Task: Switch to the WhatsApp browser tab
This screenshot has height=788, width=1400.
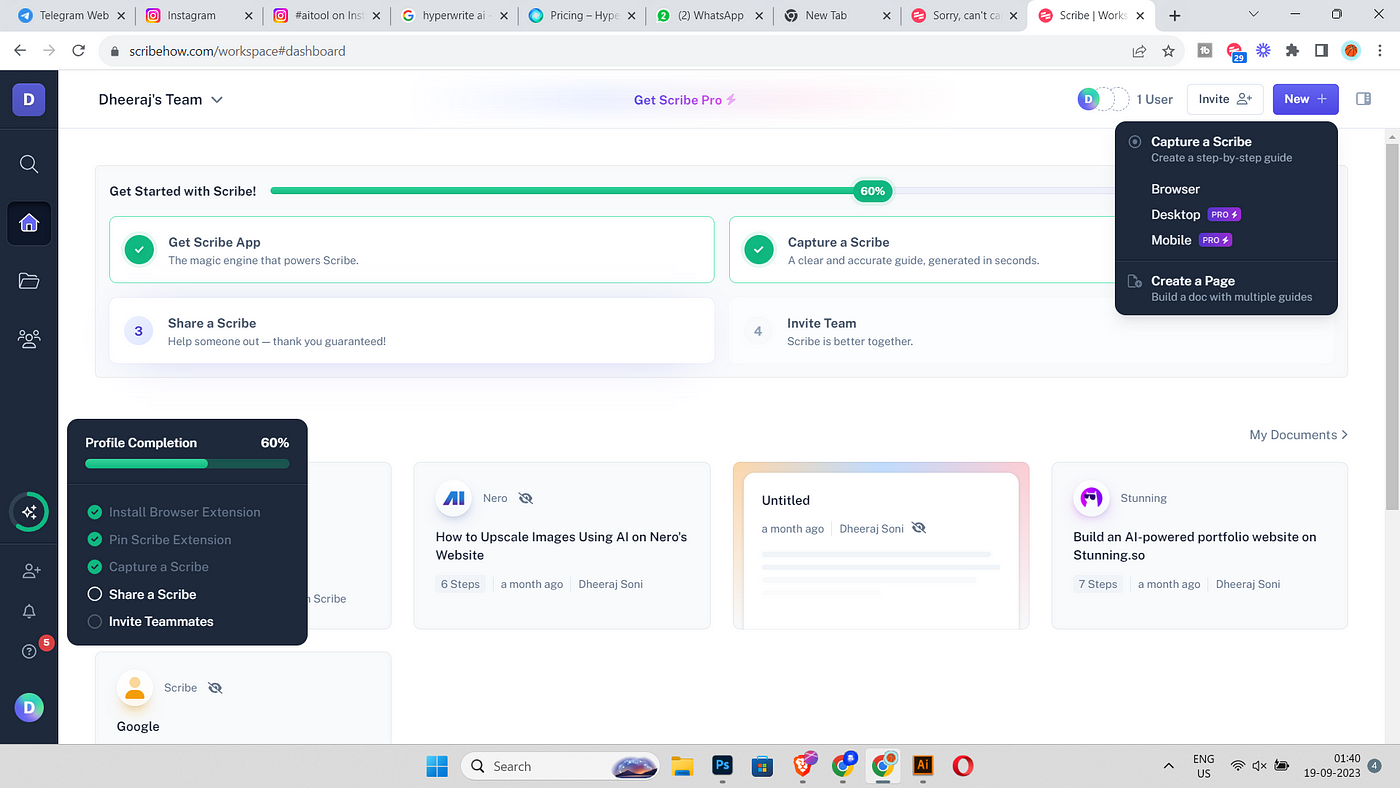Action: 710,16
